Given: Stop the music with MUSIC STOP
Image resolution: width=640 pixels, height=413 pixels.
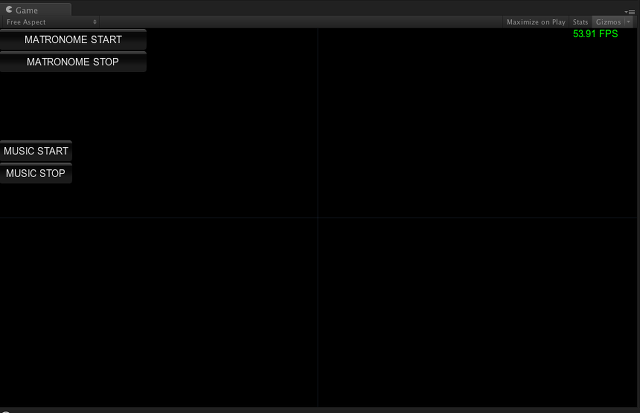Looking at the screenshot, I should [x=36, y=173].
